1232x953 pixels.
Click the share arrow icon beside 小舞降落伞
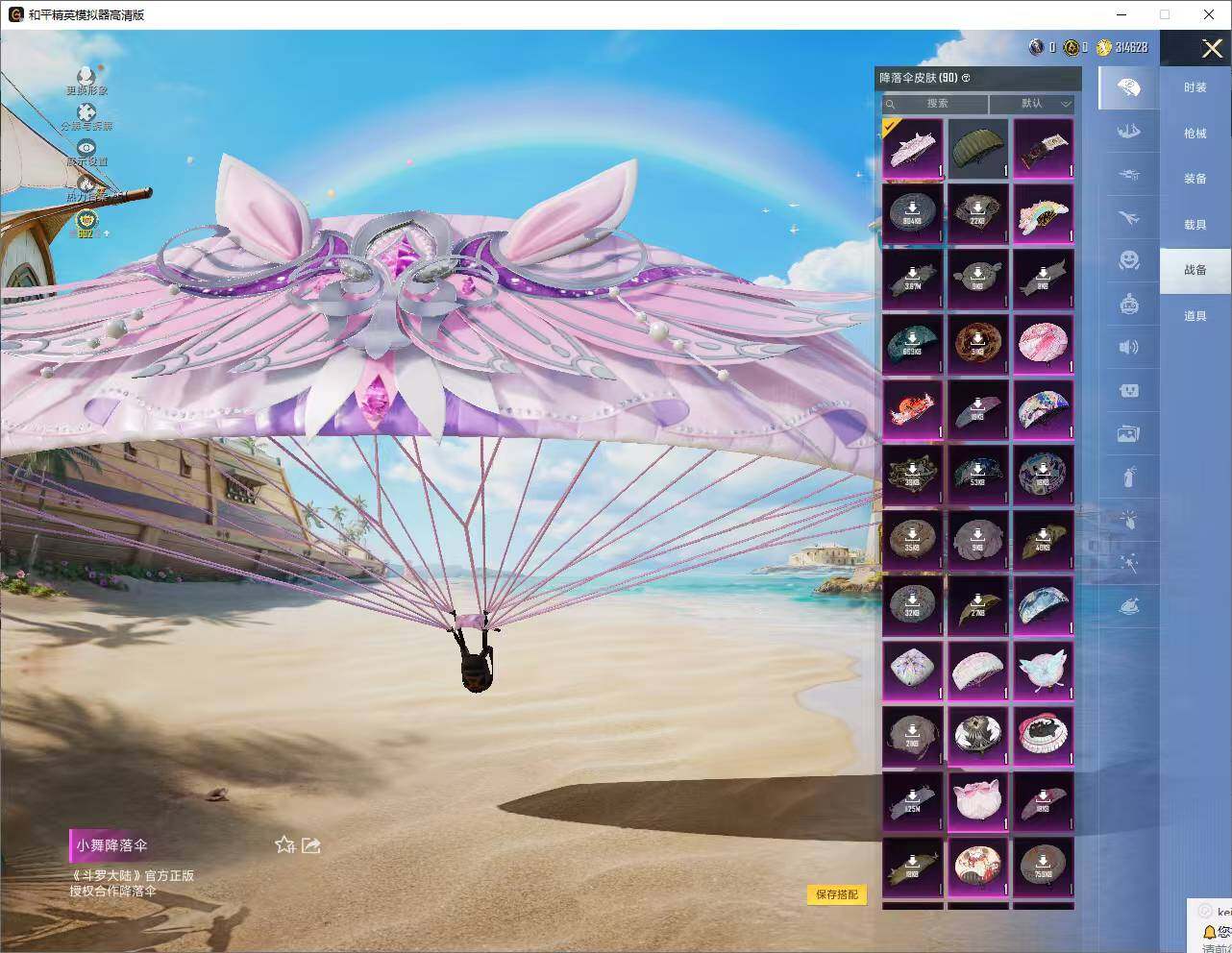pyautogui.click(x=310, y=845)
